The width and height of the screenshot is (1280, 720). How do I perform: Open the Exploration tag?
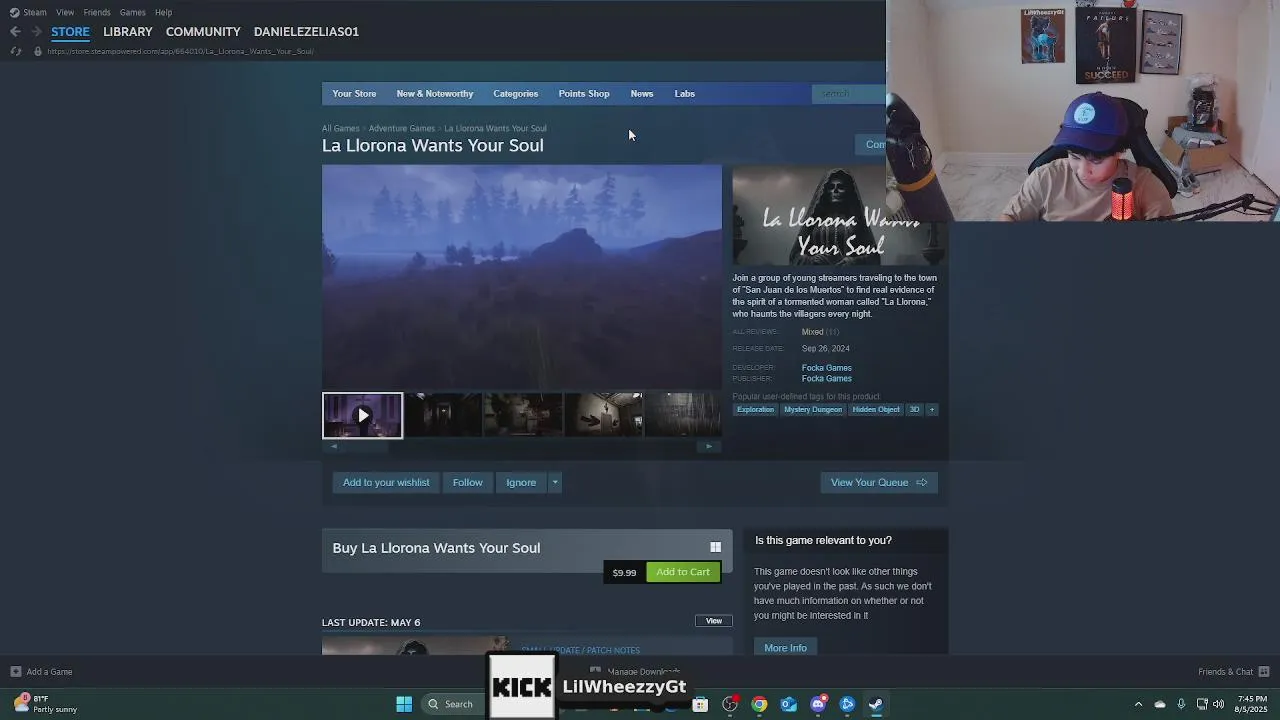[755, 410]
